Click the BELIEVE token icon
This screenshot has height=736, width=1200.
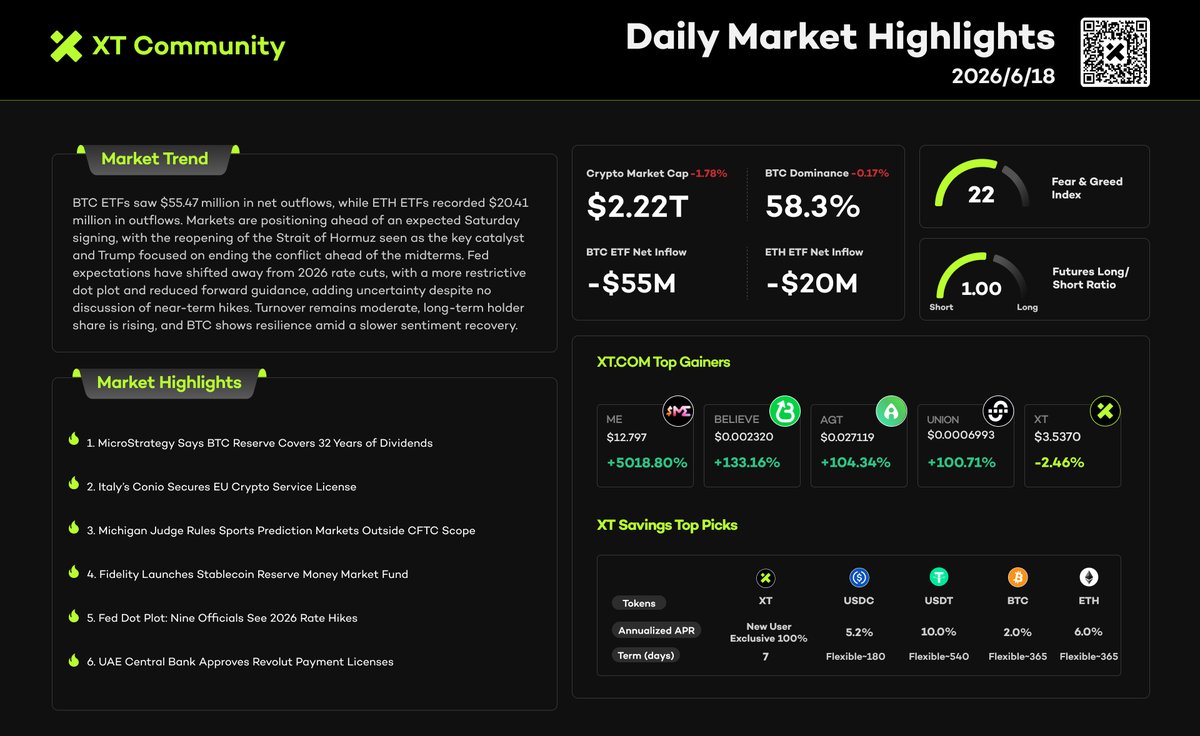[786, 411]
